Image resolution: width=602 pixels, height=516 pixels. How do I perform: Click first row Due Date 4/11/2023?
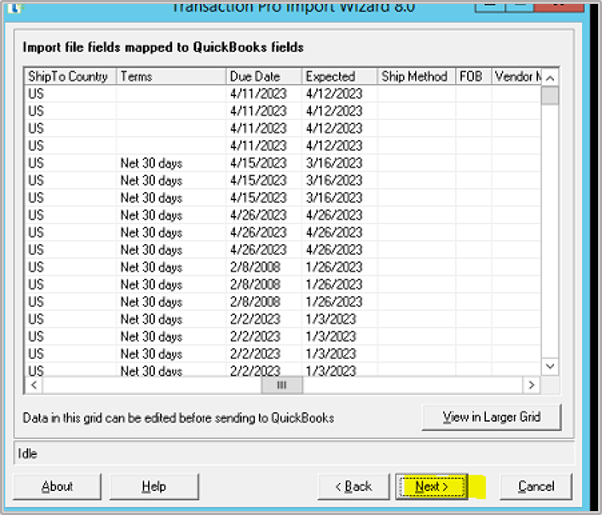coord(264,94)
